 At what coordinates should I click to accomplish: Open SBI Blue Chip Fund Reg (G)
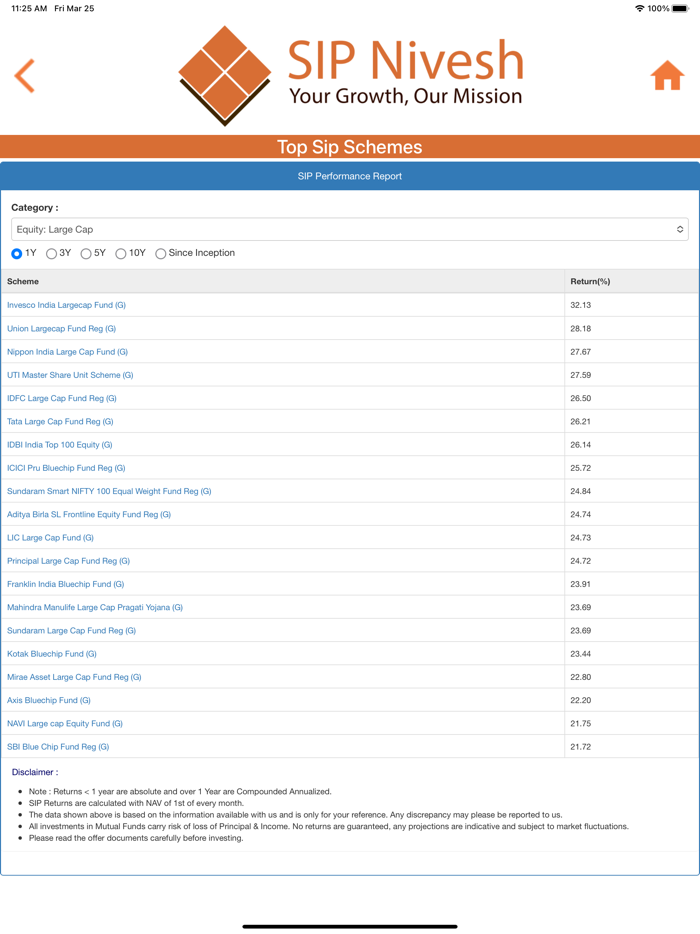coord(58,746)
